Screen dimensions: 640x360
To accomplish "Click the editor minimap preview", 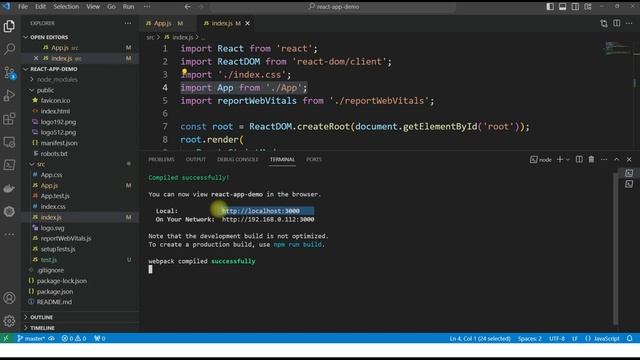I will [617, 48].
